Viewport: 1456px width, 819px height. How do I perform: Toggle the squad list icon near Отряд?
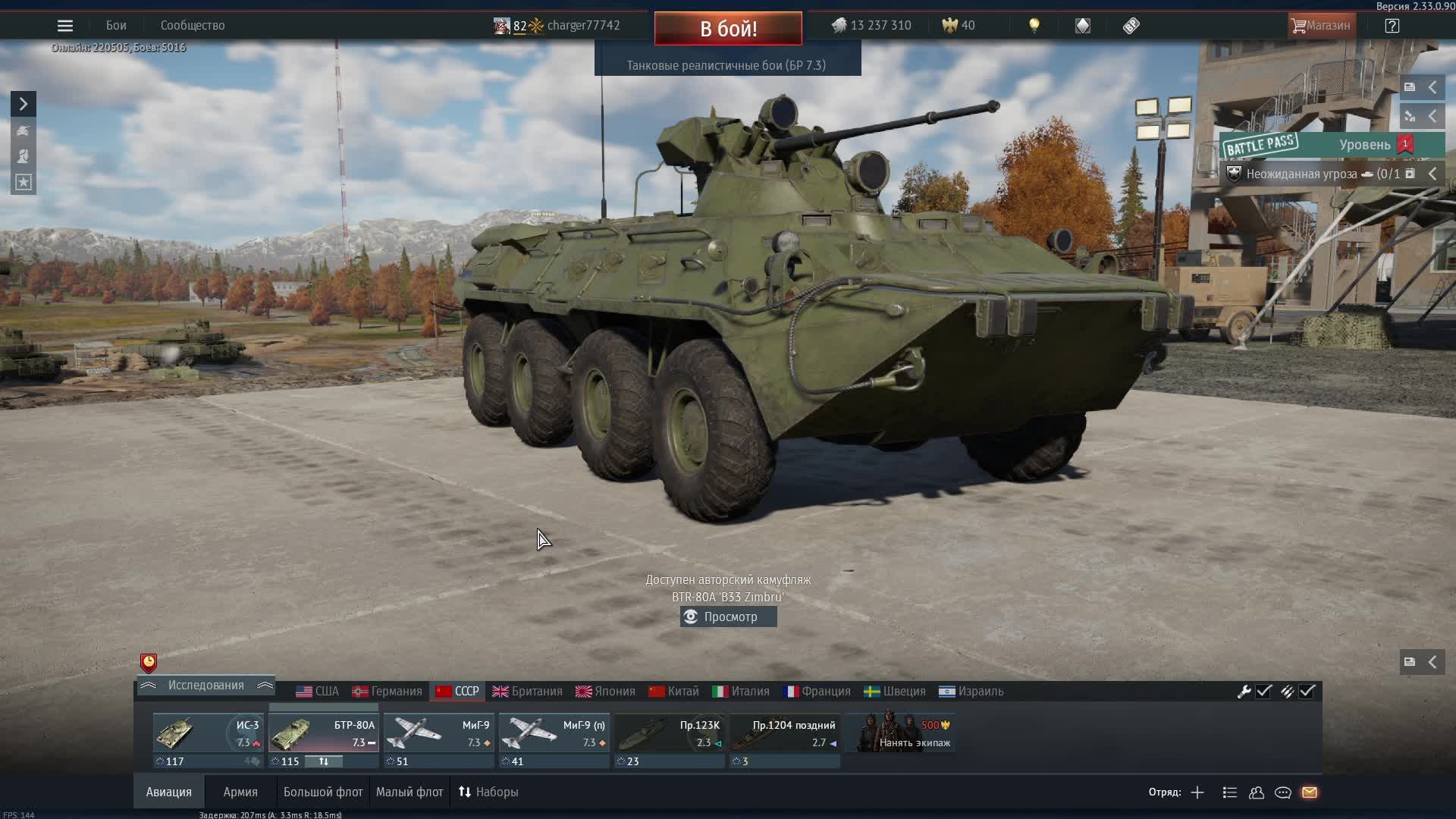[1228, 792]
